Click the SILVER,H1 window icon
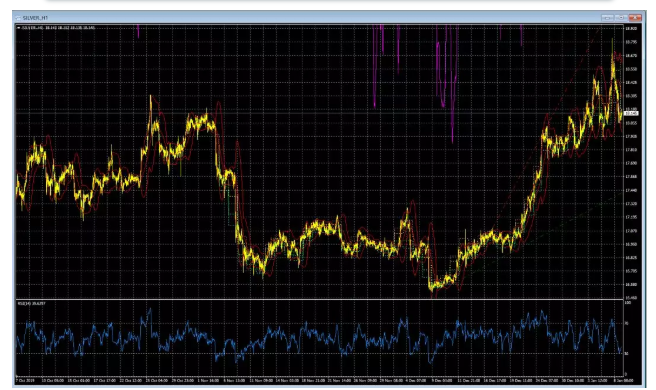The height and width of the screenshot is (390, 656). click(x=18, y=18)
